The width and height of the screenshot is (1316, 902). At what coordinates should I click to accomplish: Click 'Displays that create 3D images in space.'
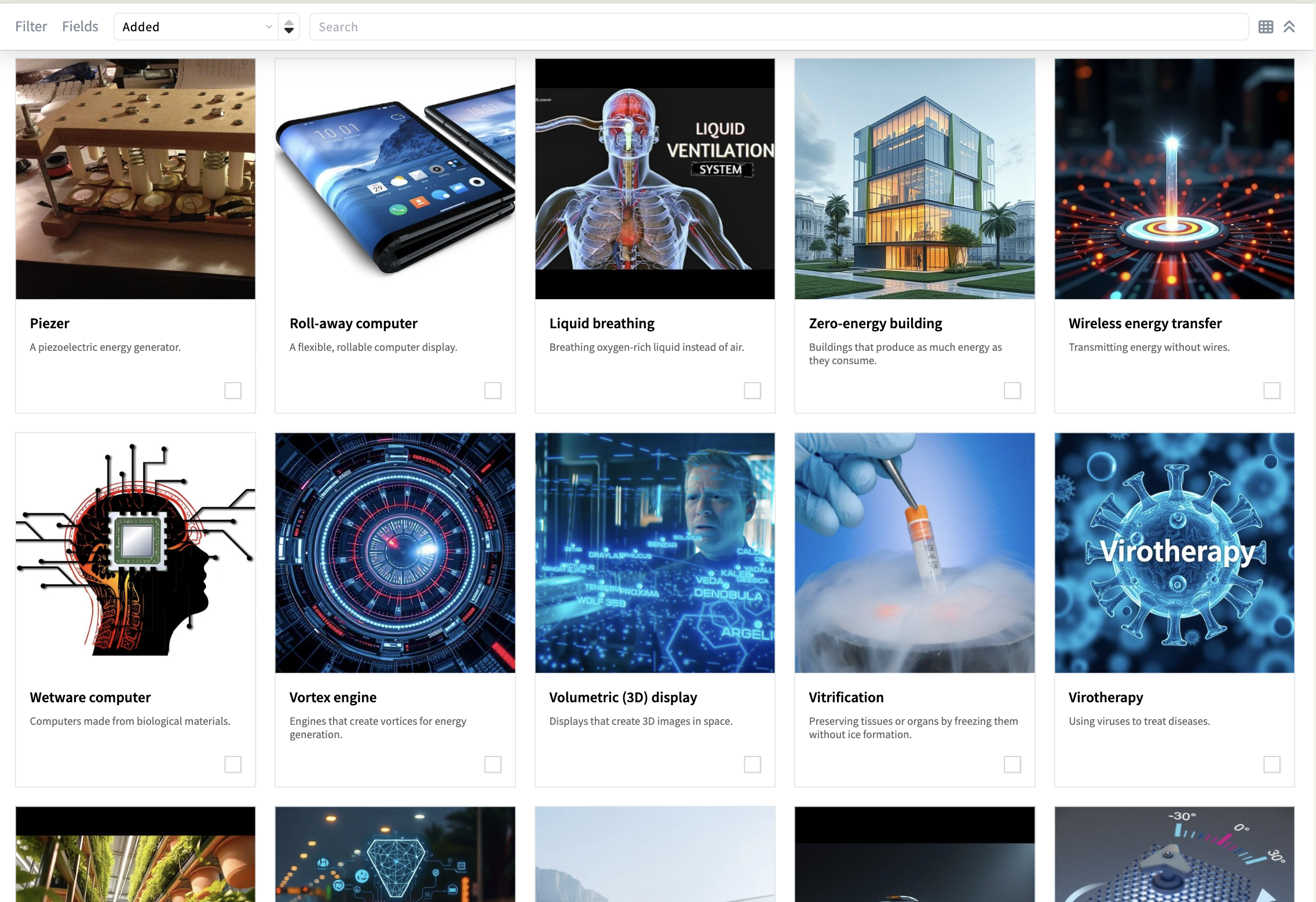[x=641, y=721]
